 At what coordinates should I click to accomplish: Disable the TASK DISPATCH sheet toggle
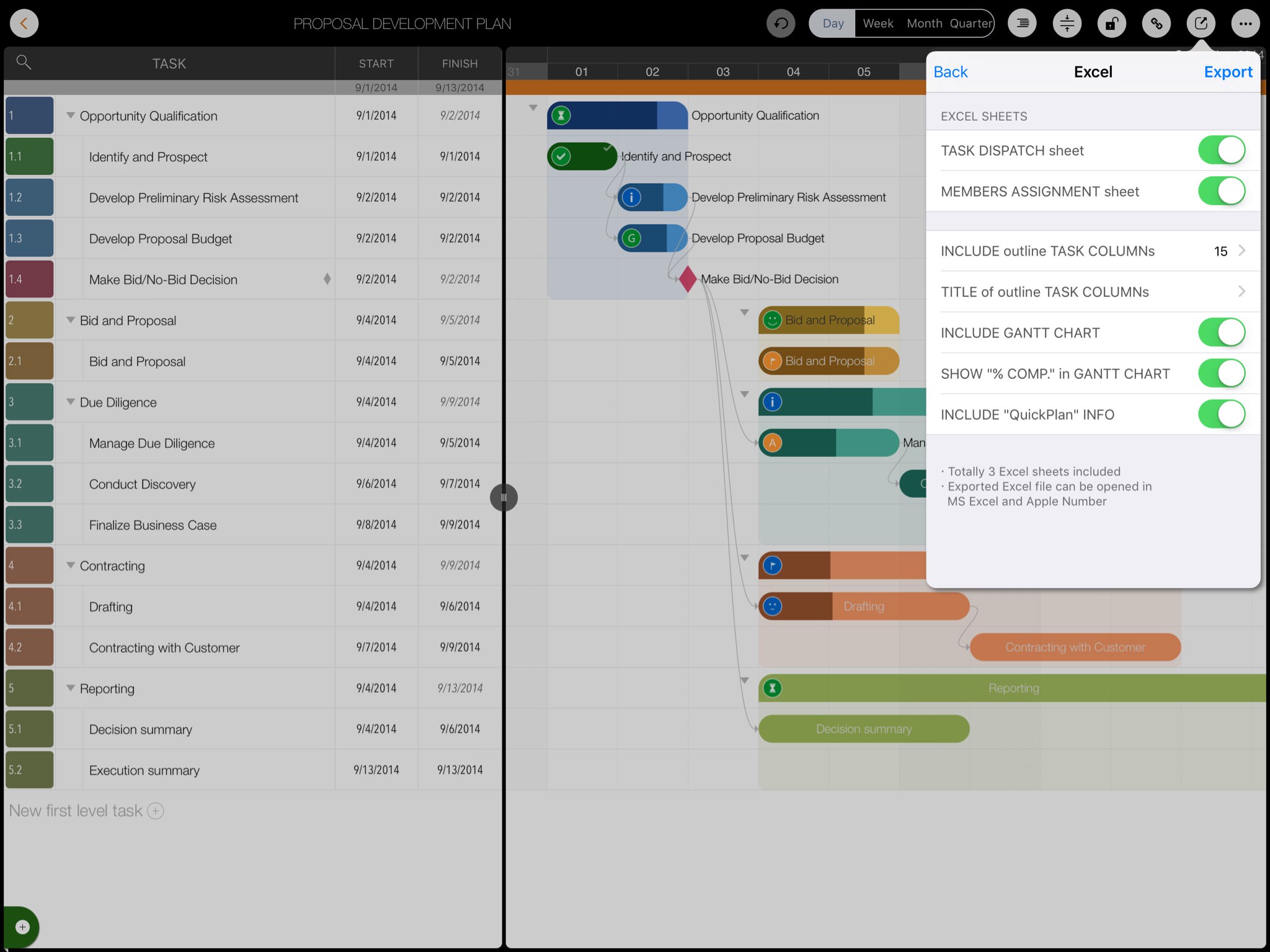(1221, 150)
